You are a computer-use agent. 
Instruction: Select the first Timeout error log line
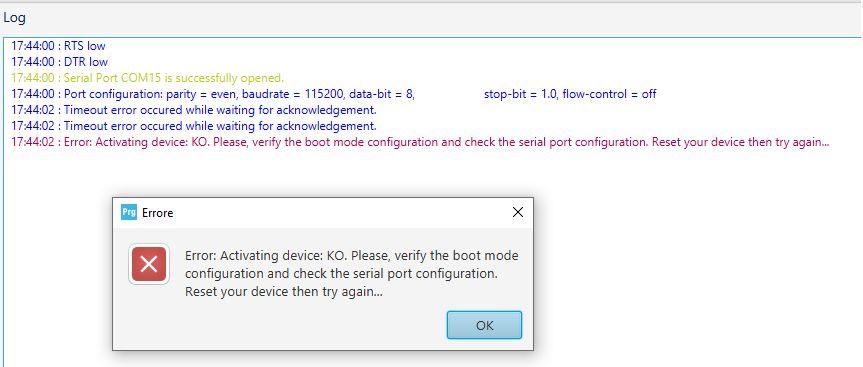194,109
